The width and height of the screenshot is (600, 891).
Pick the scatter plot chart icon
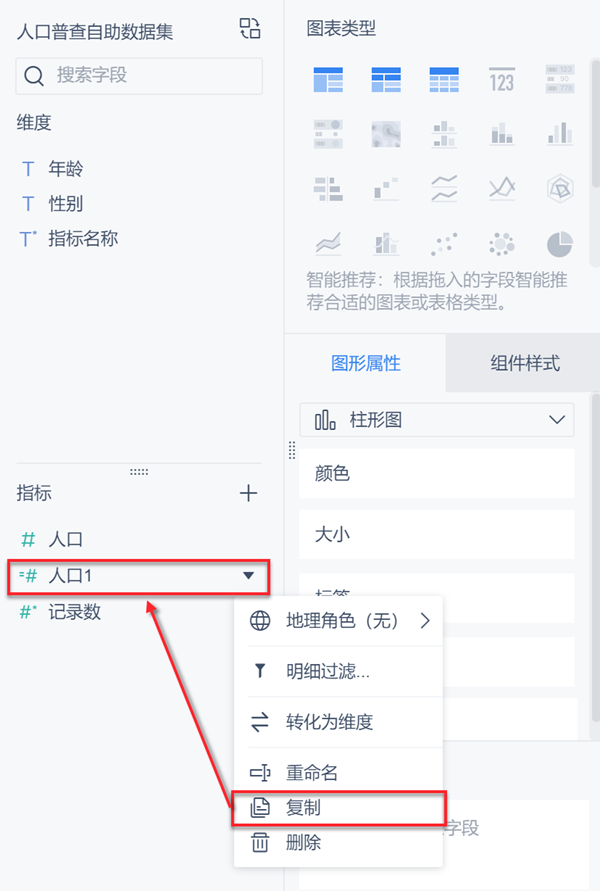click(443, 243)
